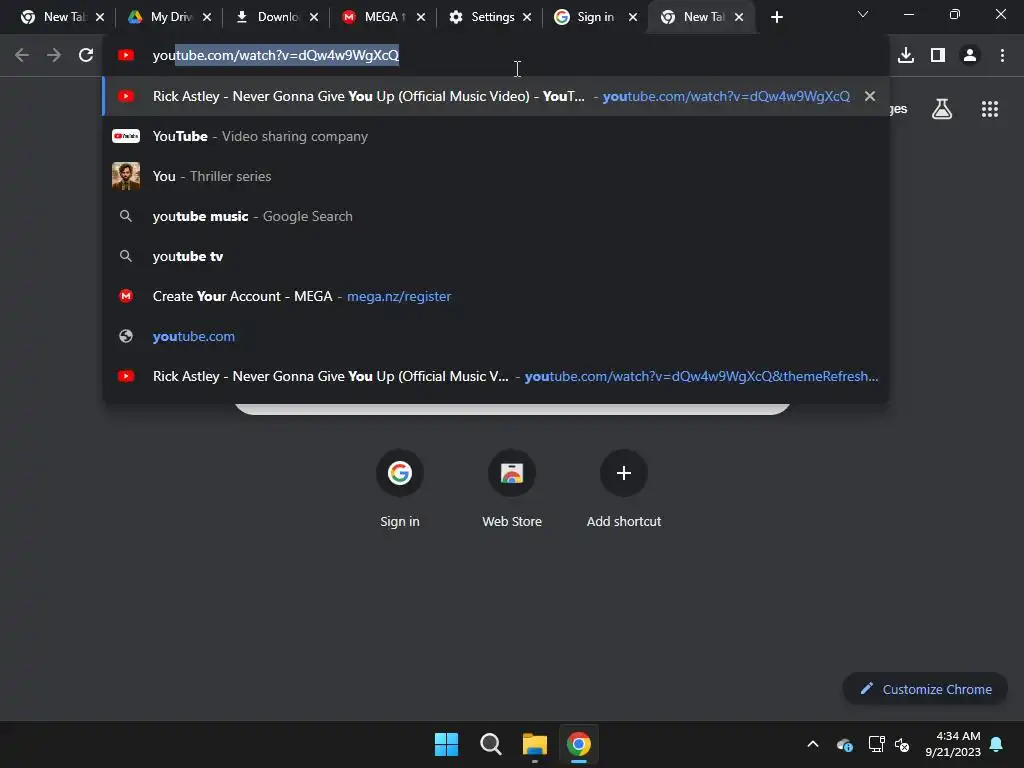
Task: Switch to the Downloads tab
Action: click(276, 18)
